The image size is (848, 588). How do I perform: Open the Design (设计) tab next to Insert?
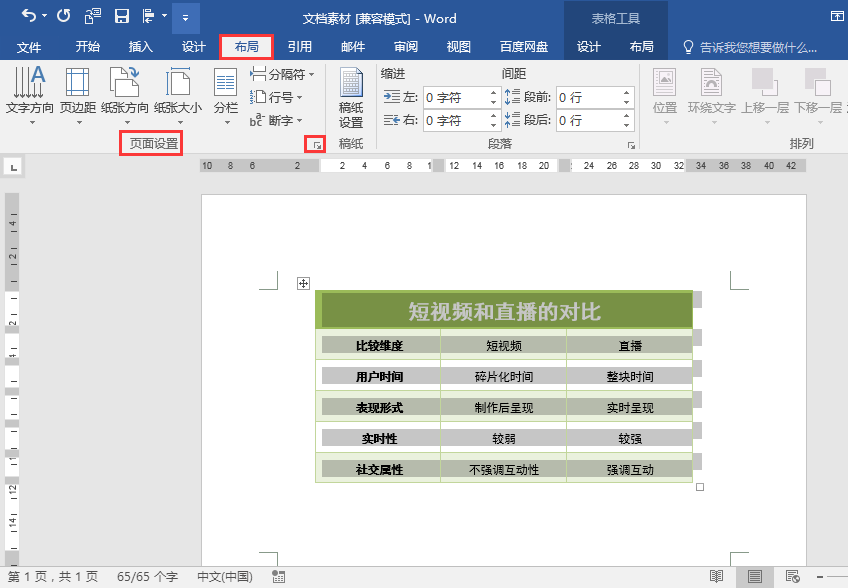point(194,47)
